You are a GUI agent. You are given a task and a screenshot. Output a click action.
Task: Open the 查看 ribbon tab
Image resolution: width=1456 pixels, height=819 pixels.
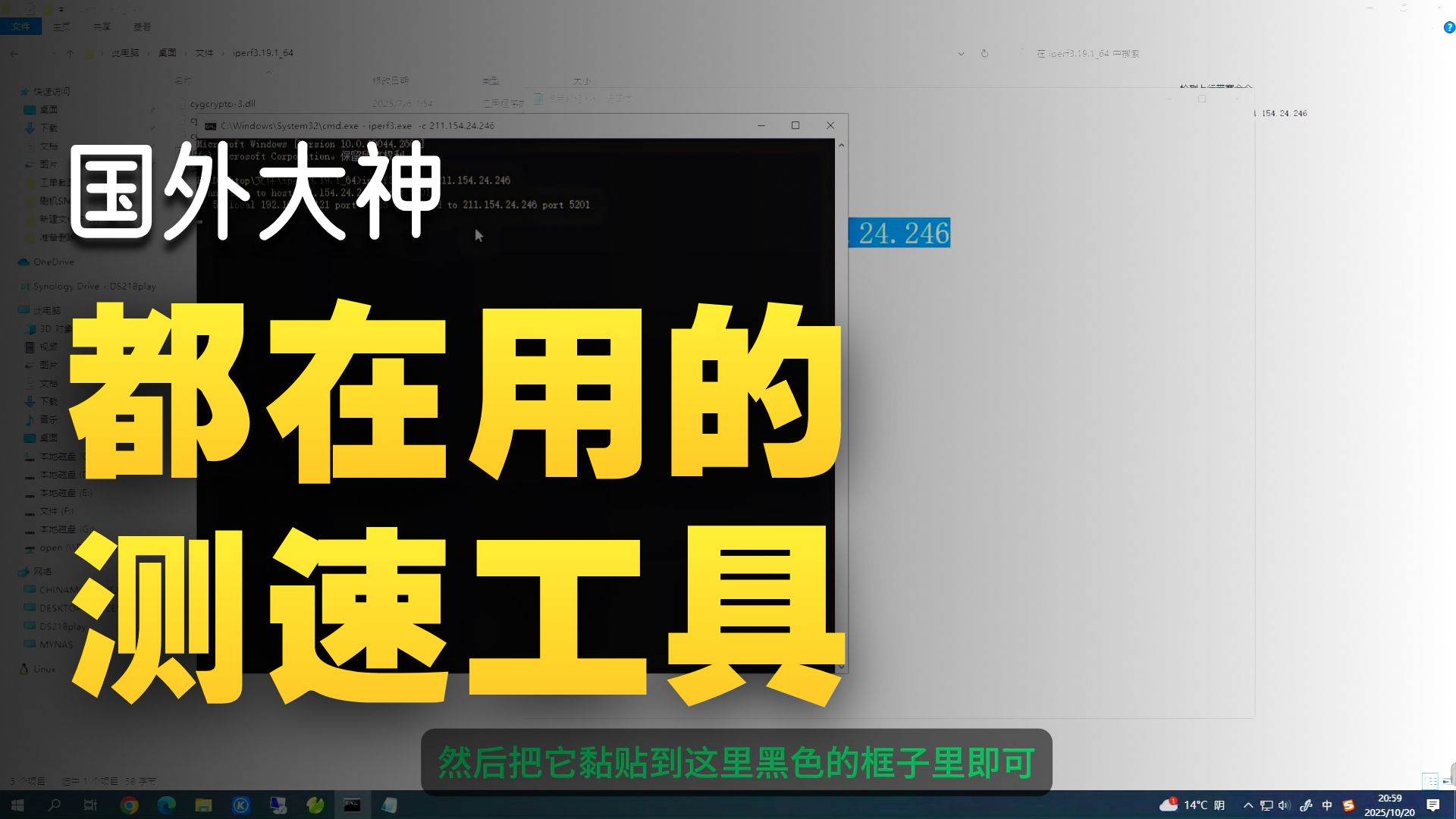(x=142, y=27)
